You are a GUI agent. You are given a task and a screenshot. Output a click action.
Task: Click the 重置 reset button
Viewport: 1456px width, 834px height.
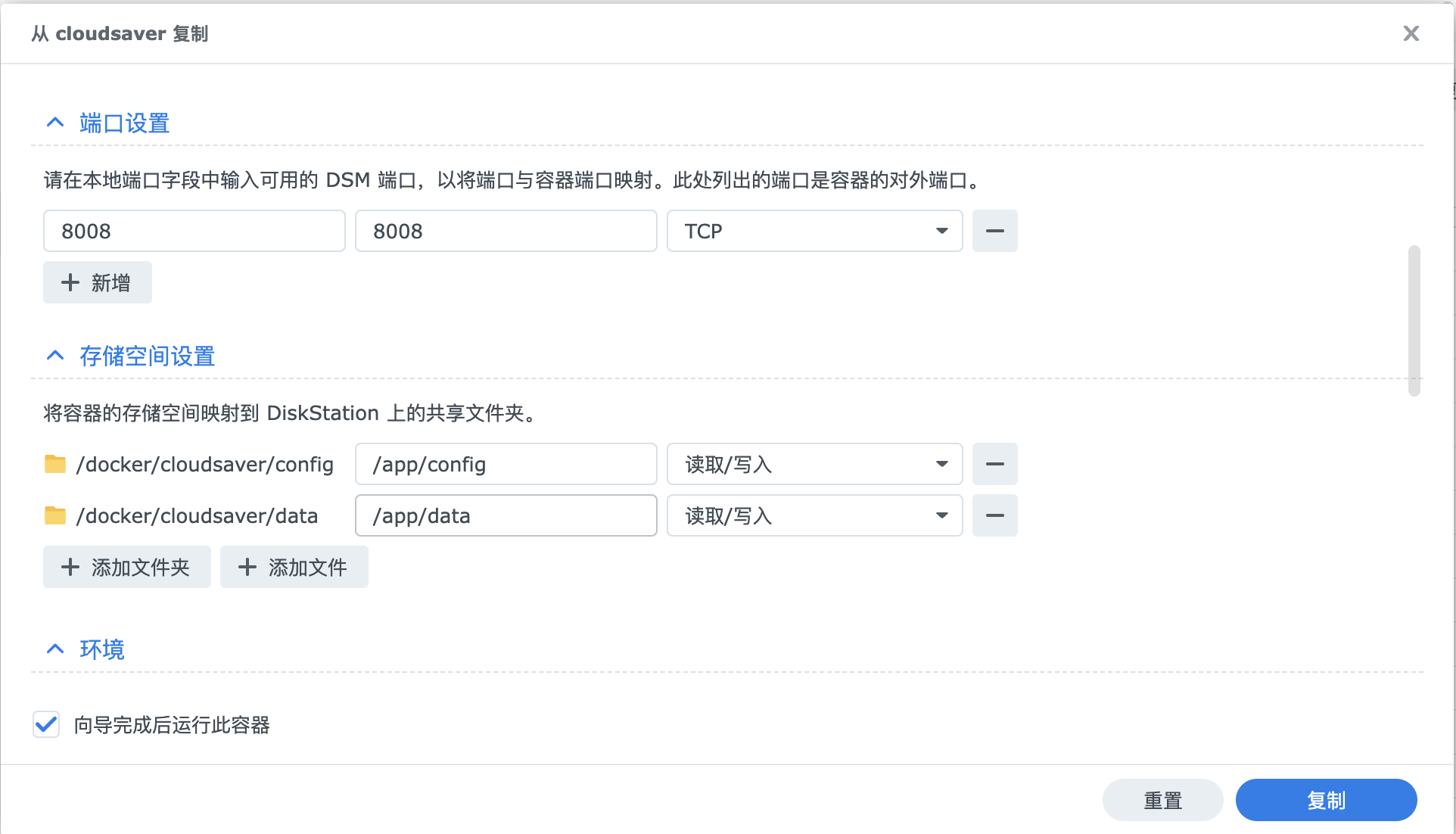click(x=1162, y=800)
